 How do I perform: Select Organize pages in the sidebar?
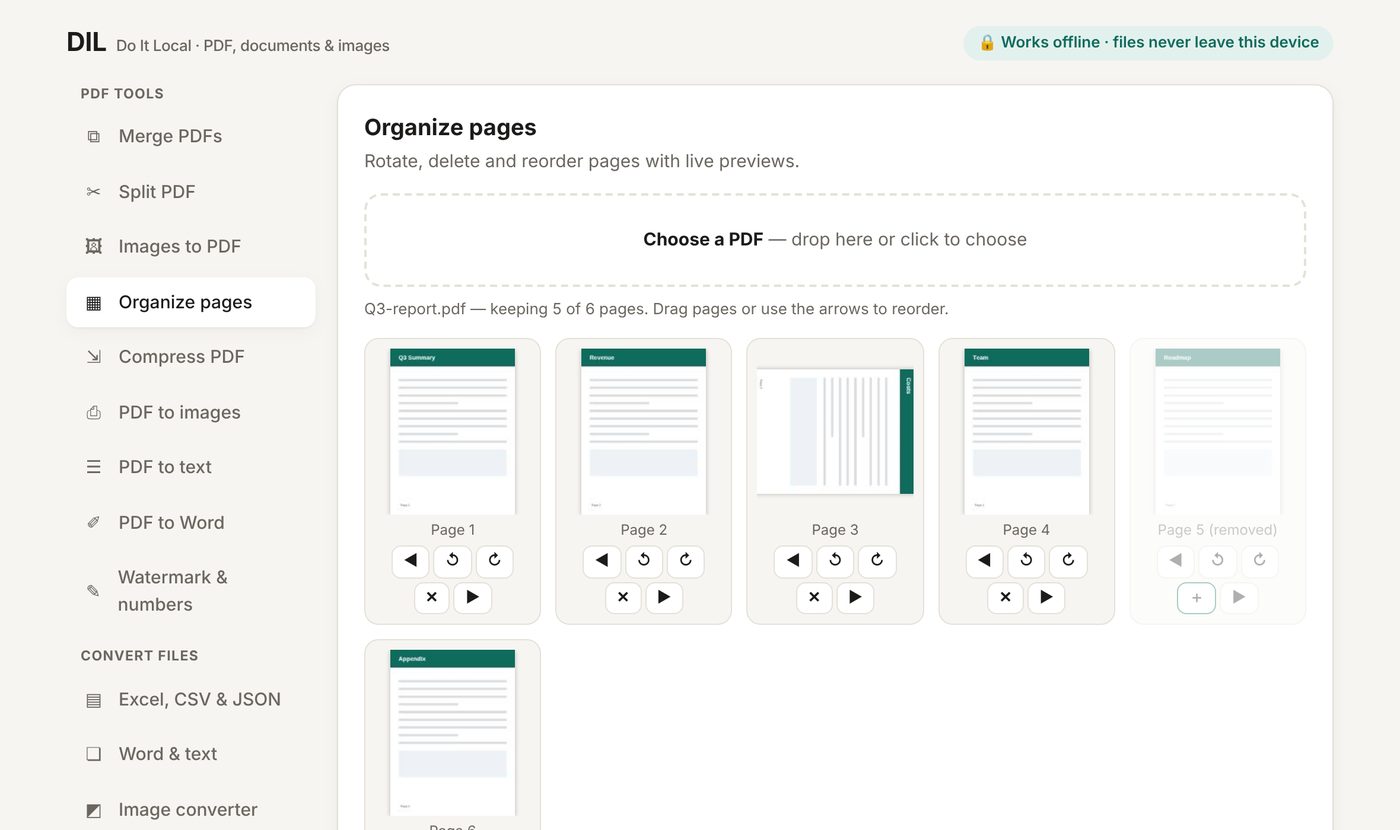(191, 302)
